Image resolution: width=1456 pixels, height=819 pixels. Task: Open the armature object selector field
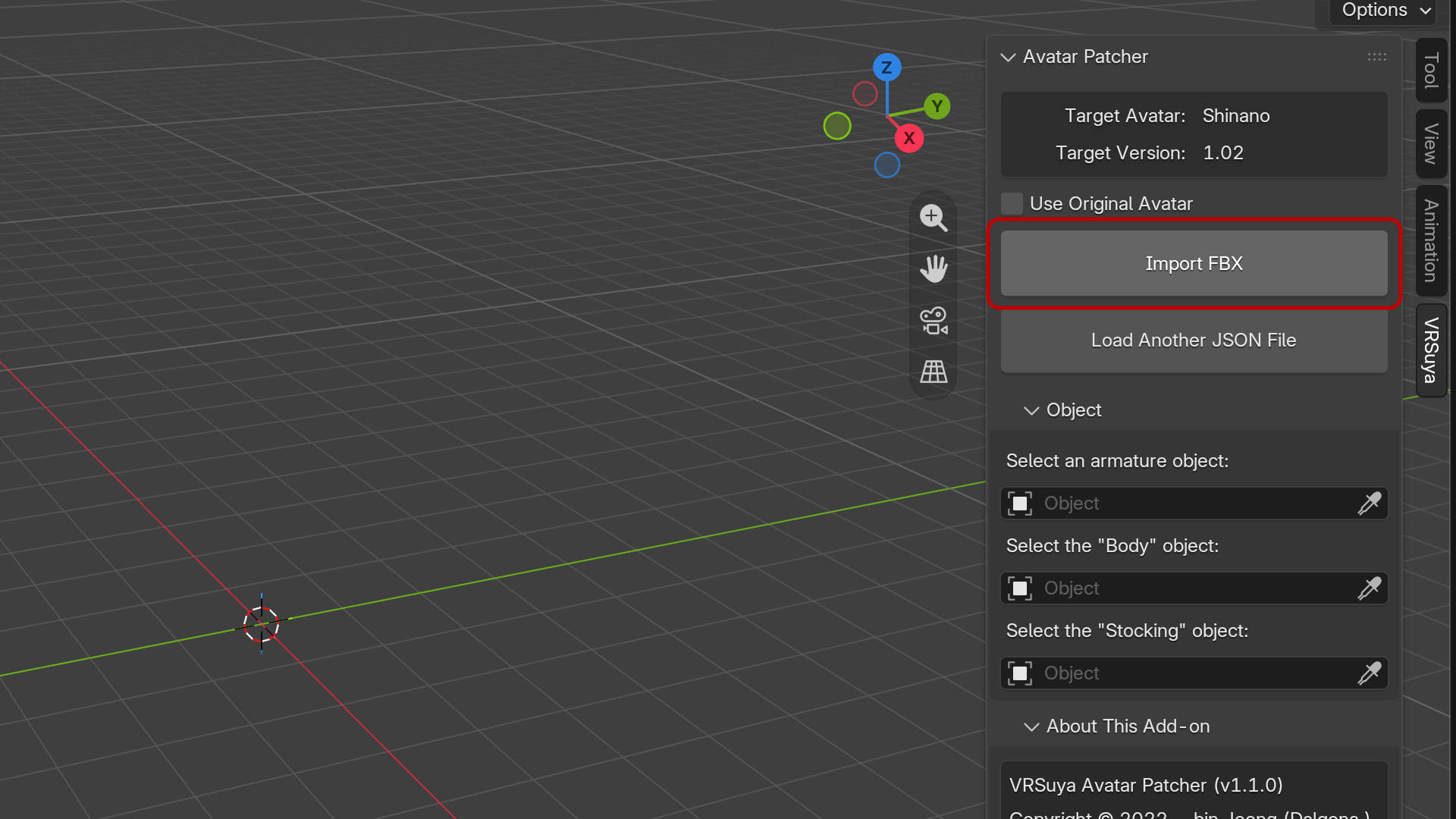[x=1194, y=504]
